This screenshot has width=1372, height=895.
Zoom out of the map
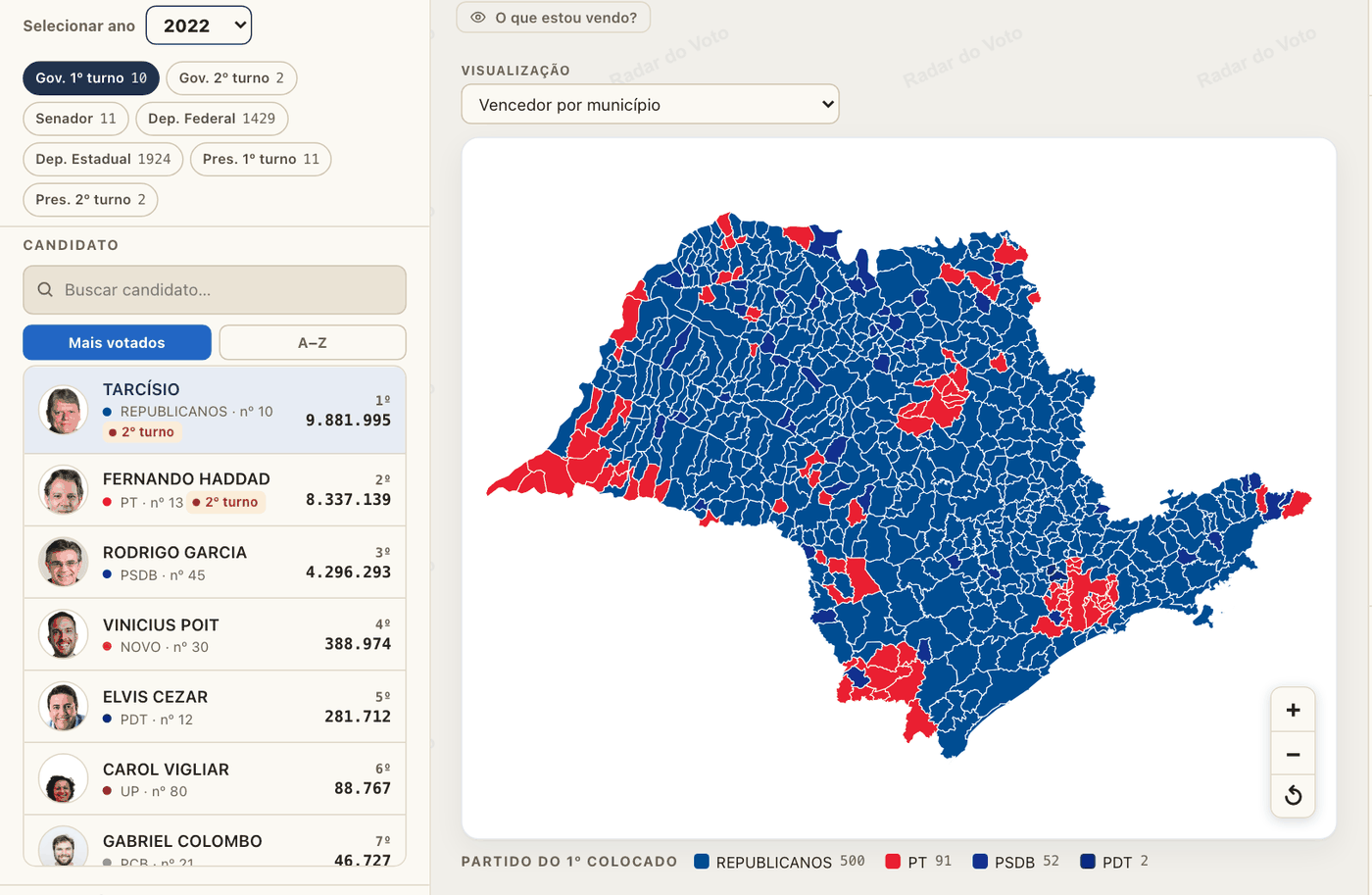(x=1293, y=755)
